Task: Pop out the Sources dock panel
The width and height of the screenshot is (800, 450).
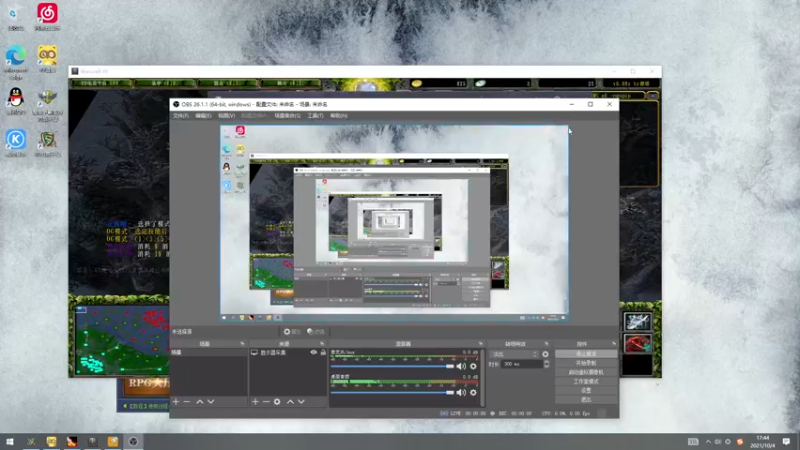Action: click(322, 344)
